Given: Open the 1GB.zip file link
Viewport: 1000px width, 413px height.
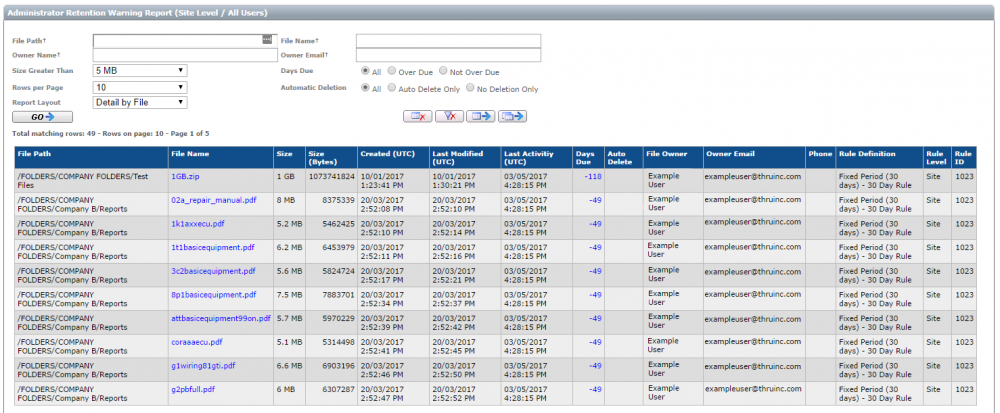Looking at the screenshot, I should [185, 176].
